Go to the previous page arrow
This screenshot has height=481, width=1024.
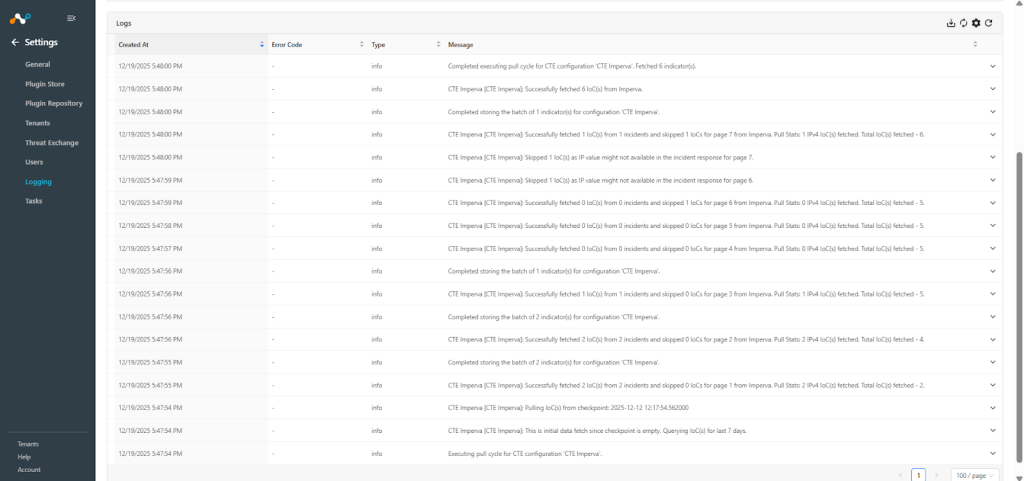tap(902, 475)
